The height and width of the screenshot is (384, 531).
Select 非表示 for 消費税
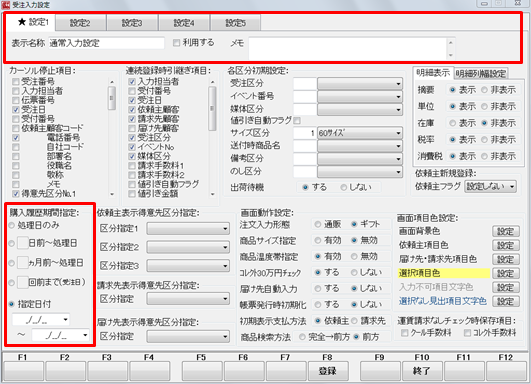[484, 156]
